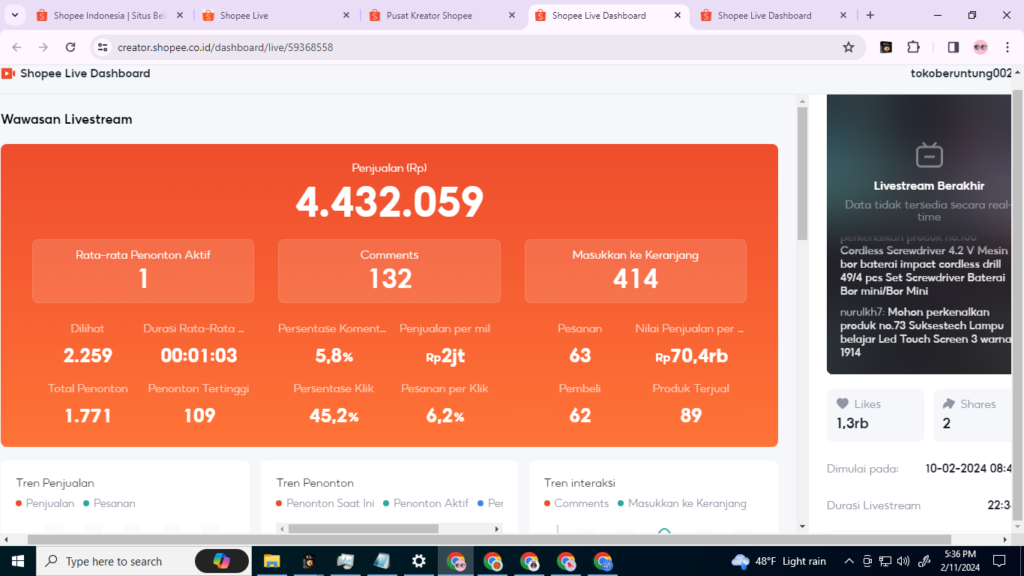The image size is (1024, 576).
Task: Open the Chrome profile avatar
Action: coord(980,47)
